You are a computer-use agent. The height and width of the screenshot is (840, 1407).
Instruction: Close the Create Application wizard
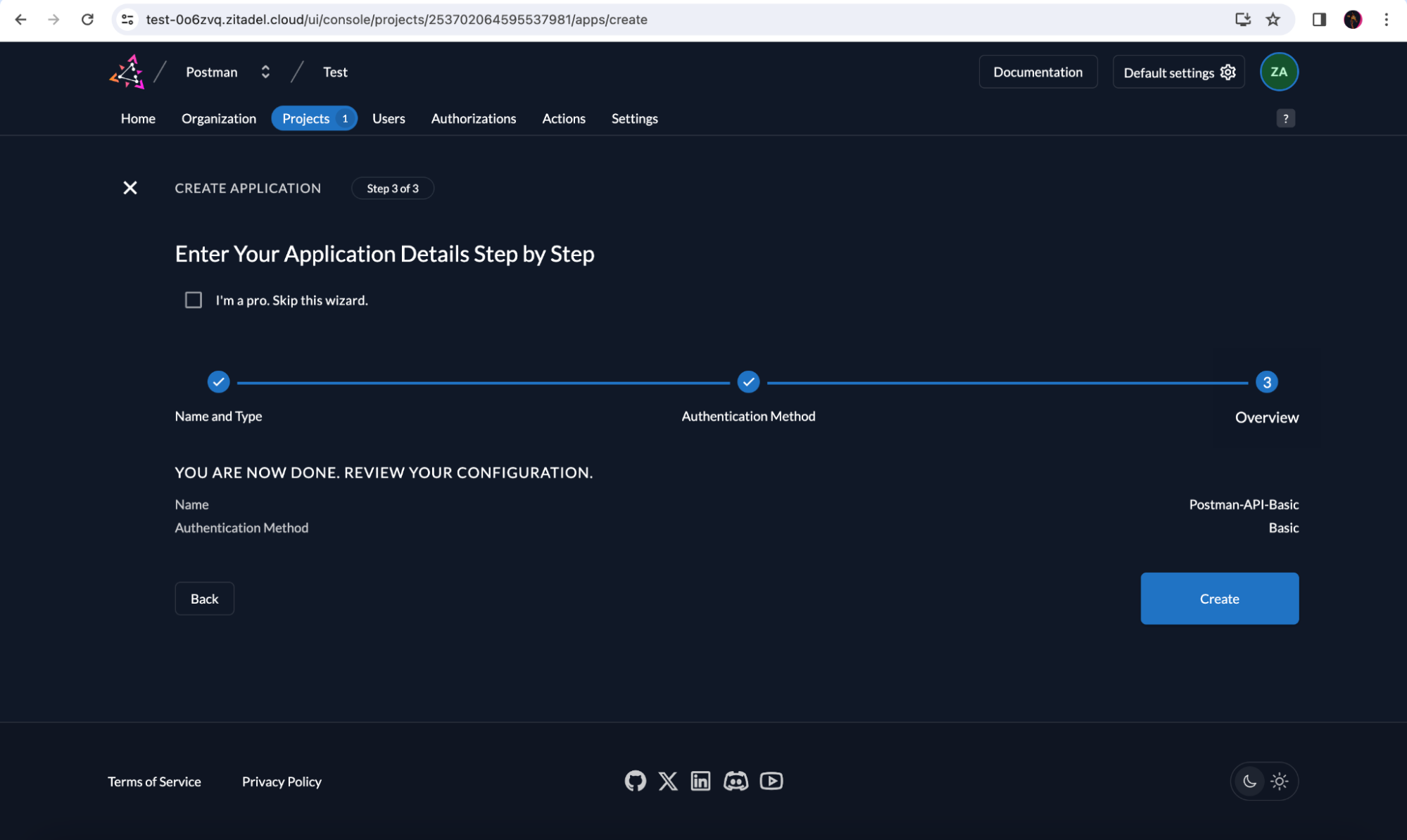click(130, 188)
